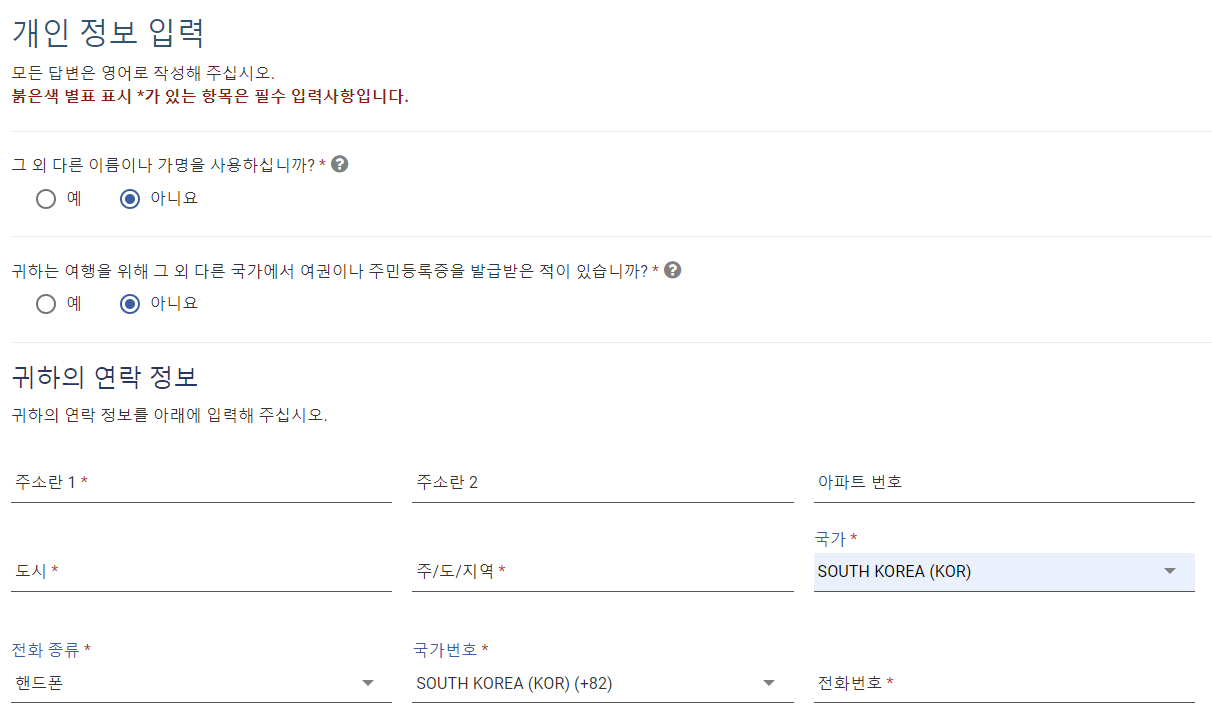This screenshot has height=722, width=1212.
Task: Select 아니요 for the other passport question
Action: tap(129, 304)
